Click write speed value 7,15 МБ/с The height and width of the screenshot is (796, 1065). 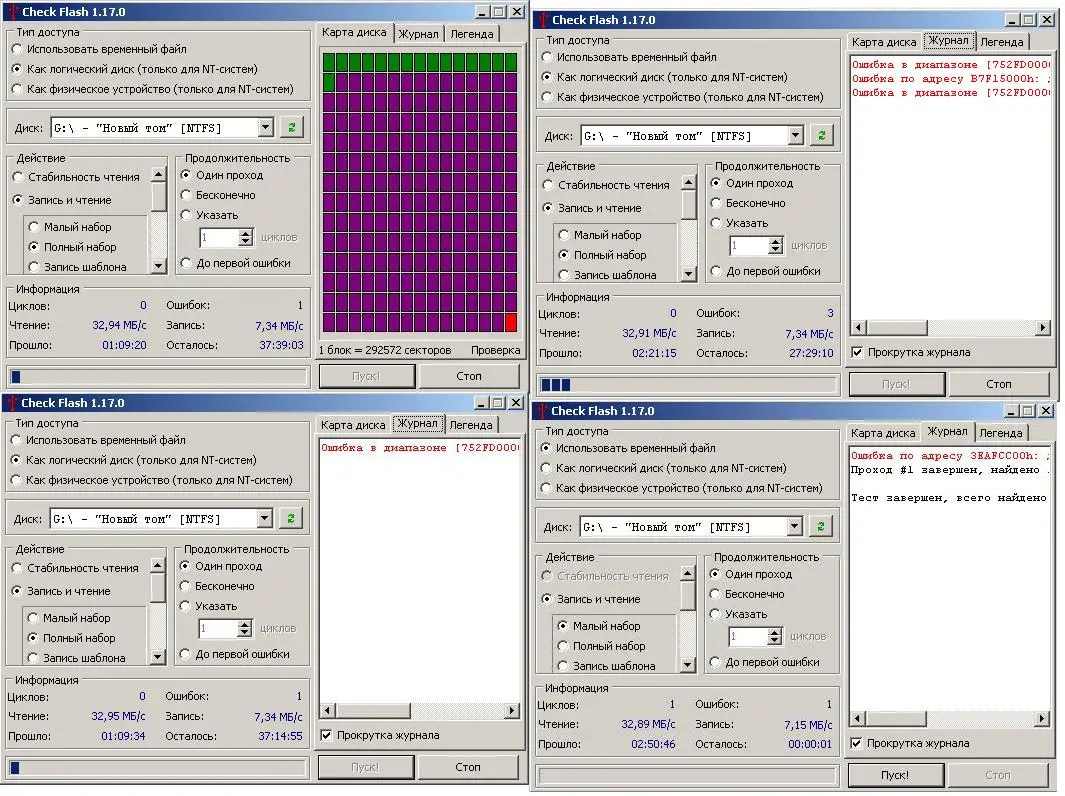808,725
